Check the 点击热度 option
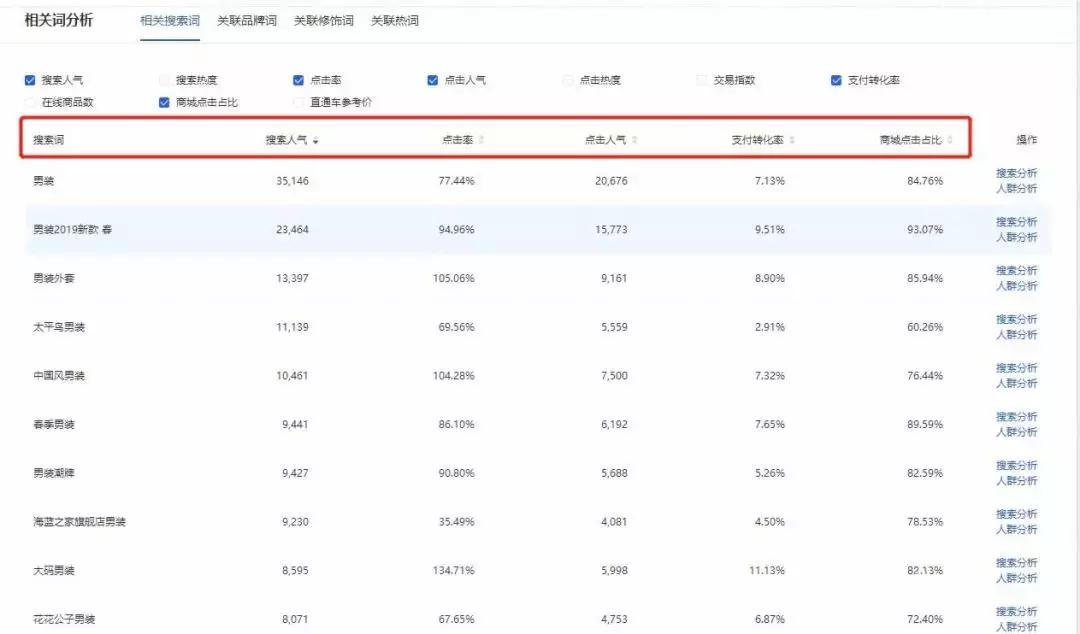The height and width of the screenshot is (634, 1080). pos(567,80)
